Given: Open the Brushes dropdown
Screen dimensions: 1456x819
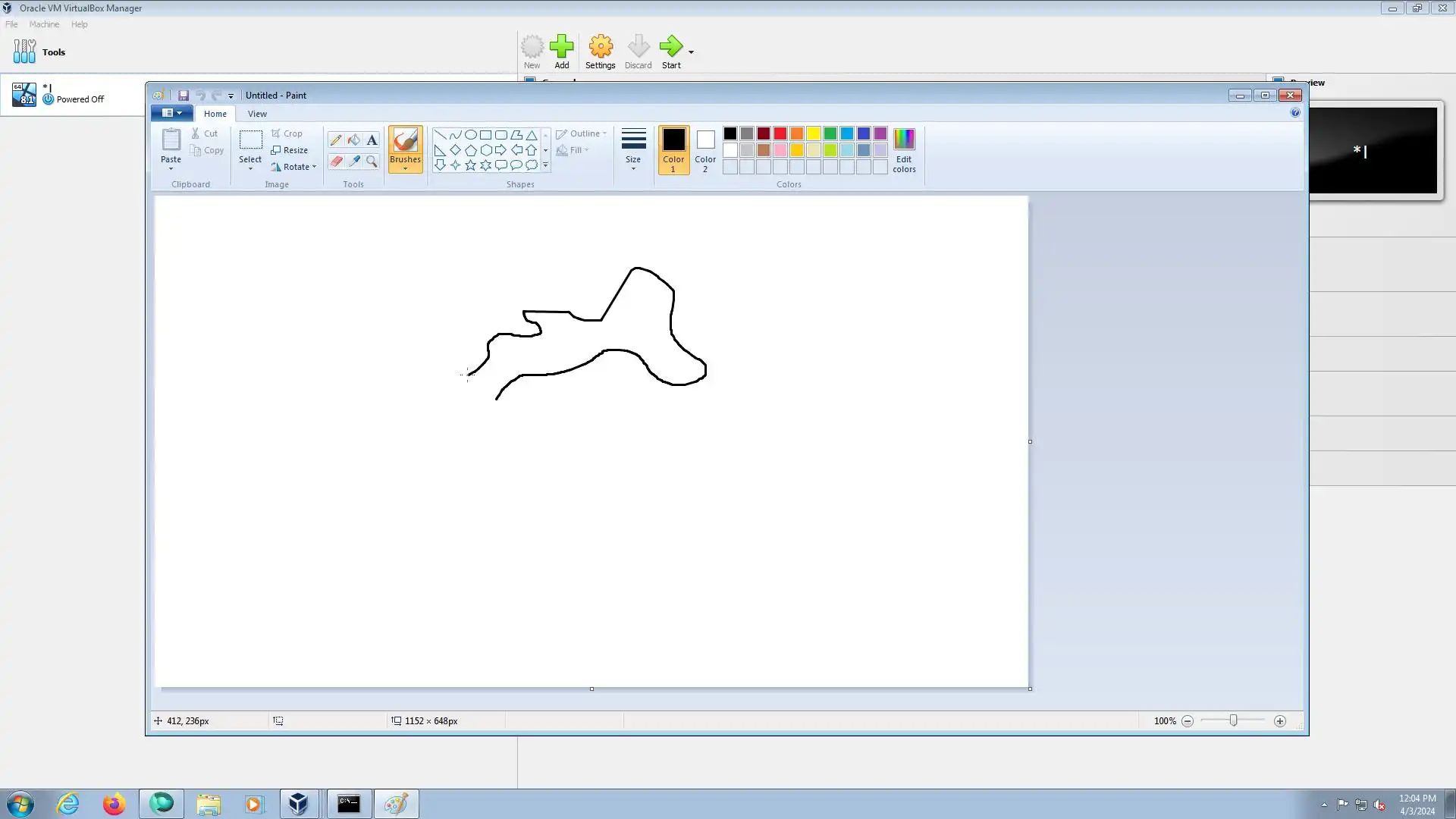Looking at the screenshot, I should 405,168.
